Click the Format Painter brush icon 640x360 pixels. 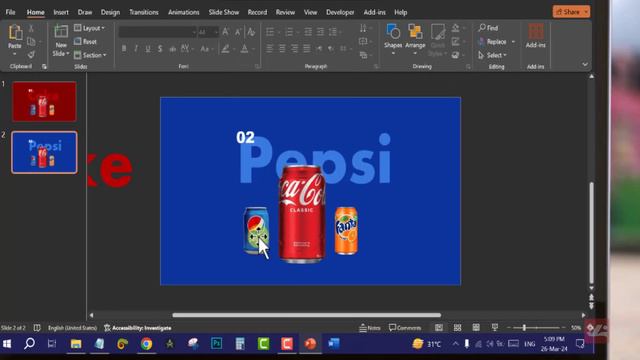click(31, 54)
